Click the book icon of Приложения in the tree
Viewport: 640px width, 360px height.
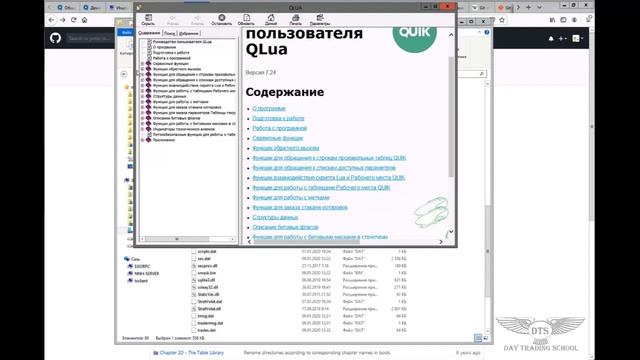pyautogui.click(x=149, y=140)
